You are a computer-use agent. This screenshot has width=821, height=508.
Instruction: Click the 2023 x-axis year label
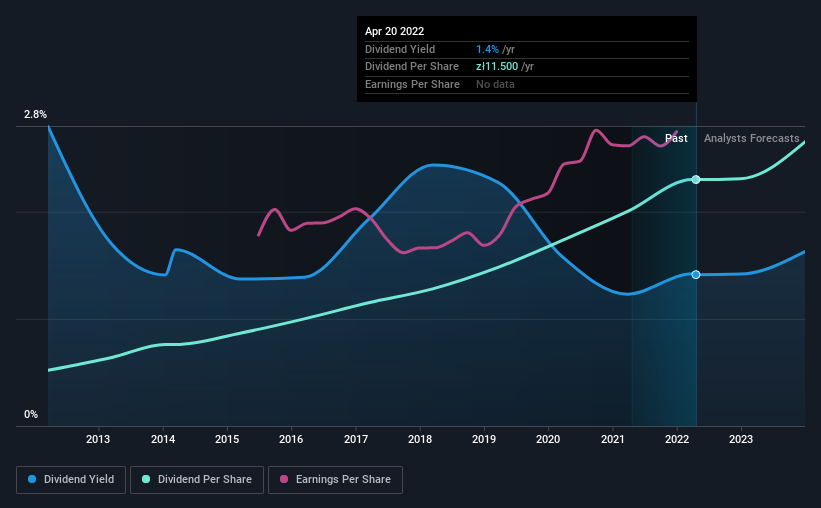click(741, 439)
